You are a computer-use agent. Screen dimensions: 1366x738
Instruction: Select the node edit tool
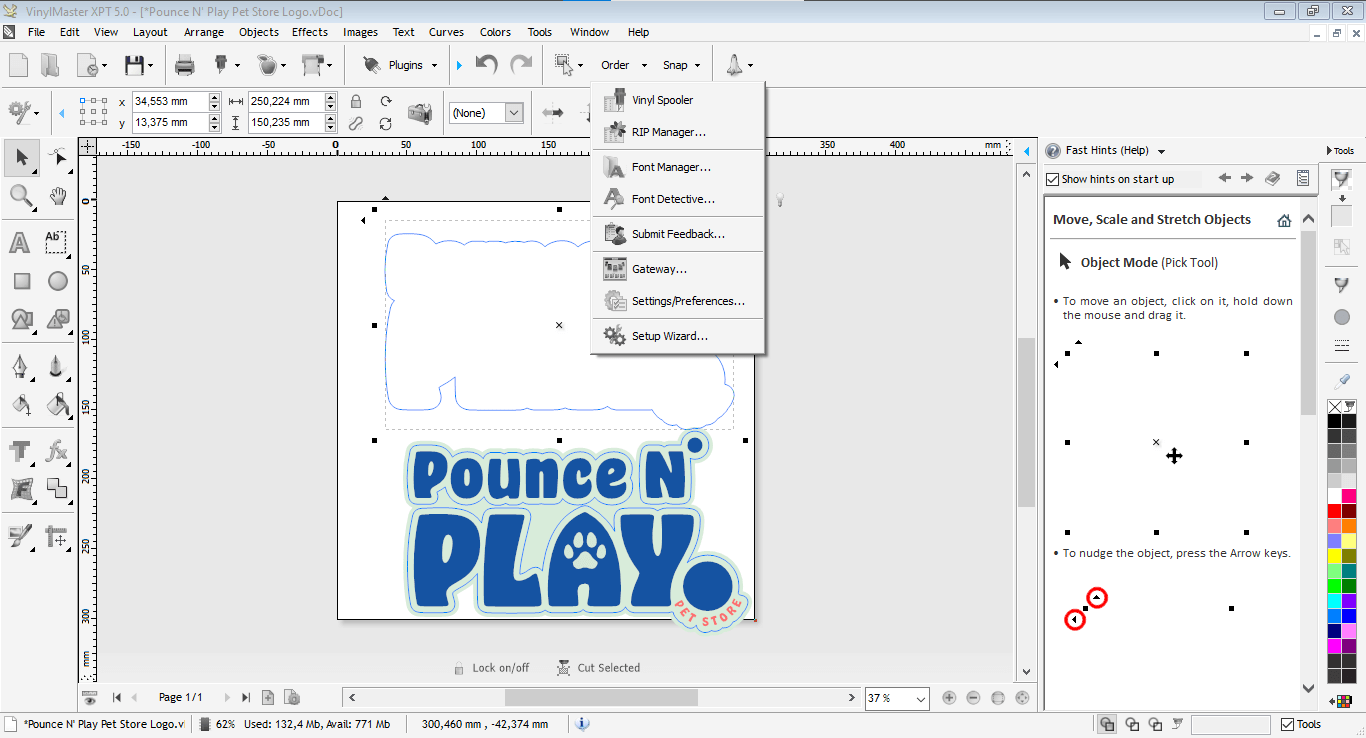coord(58,157)
